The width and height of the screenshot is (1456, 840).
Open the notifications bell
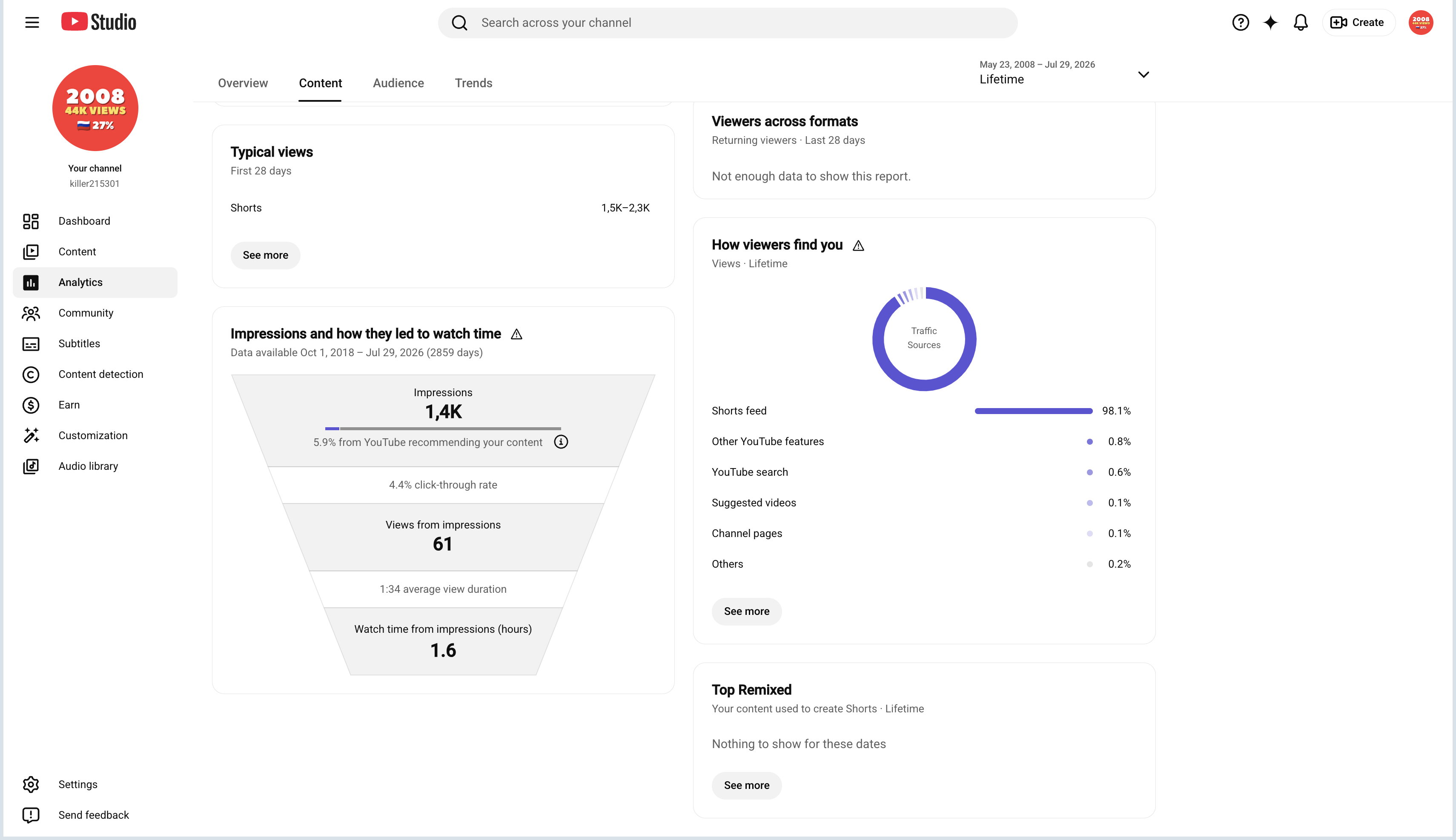[x=1300, y=23]
